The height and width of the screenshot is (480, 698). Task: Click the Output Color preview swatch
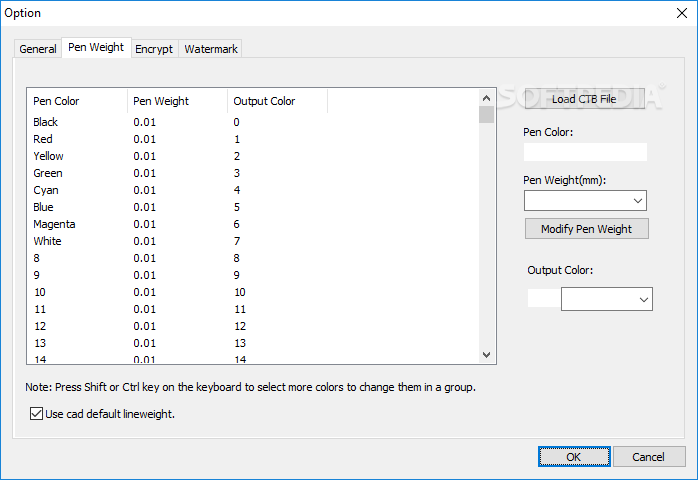543,298
